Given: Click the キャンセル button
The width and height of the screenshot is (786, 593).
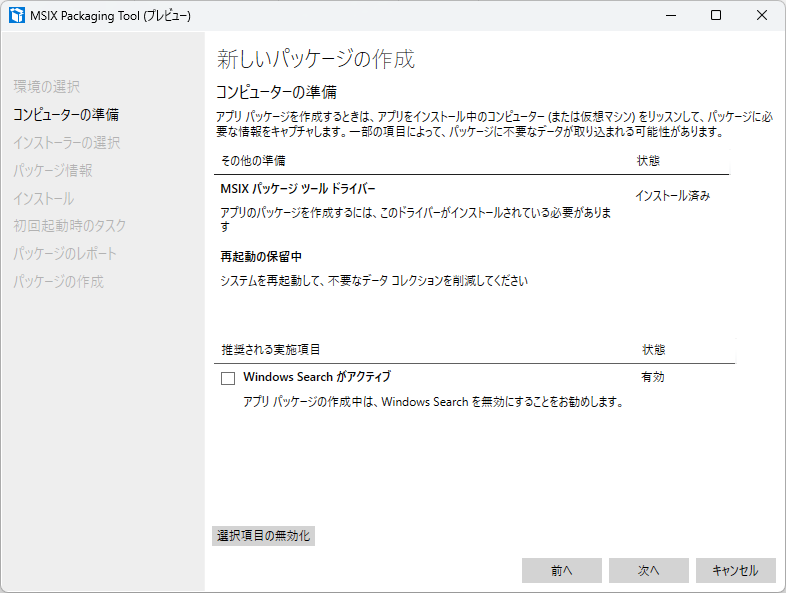Looking at the screenshot, I should point(735,570).
